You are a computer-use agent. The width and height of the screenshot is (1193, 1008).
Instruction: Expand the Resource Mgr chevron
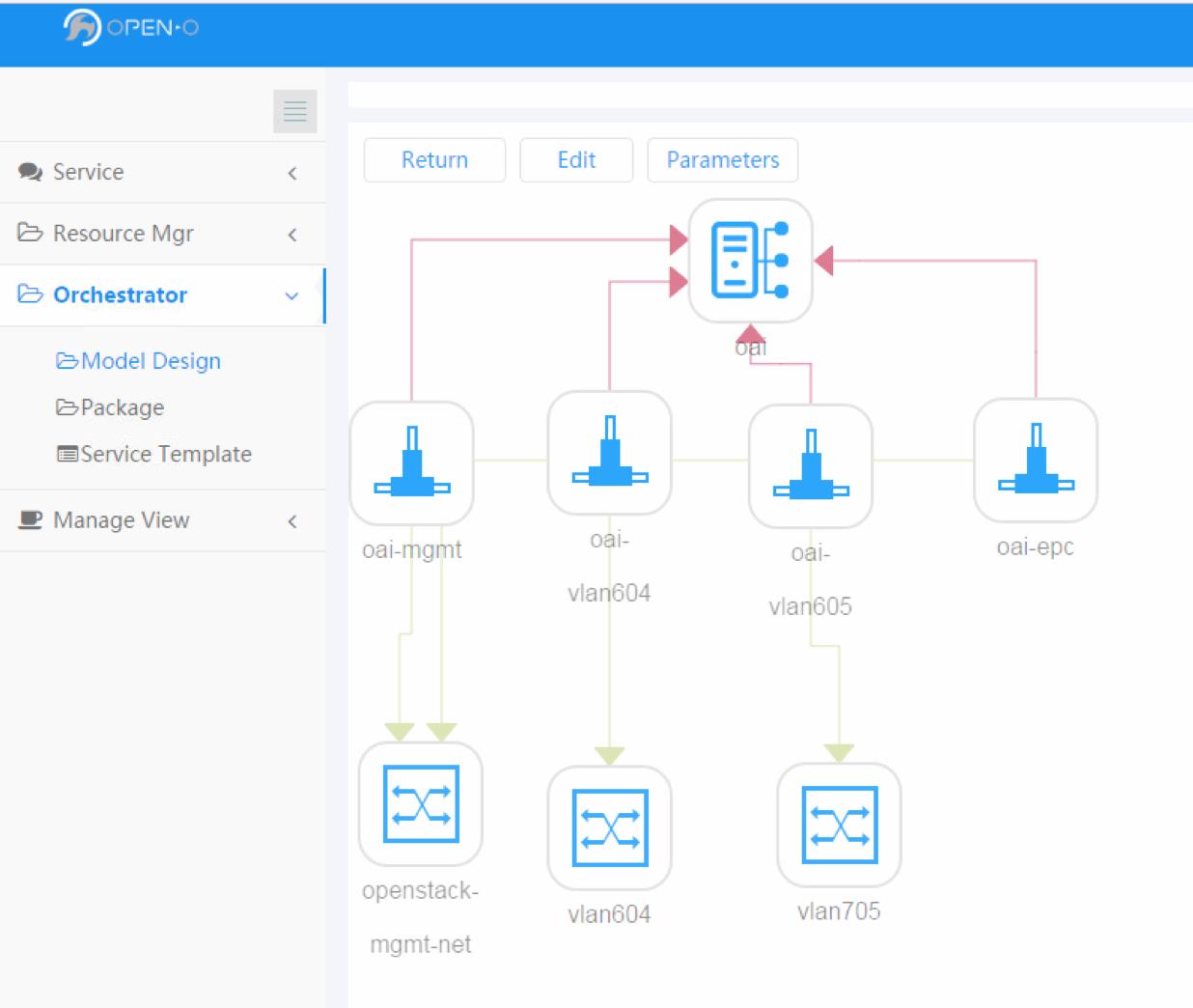point(292,235)
